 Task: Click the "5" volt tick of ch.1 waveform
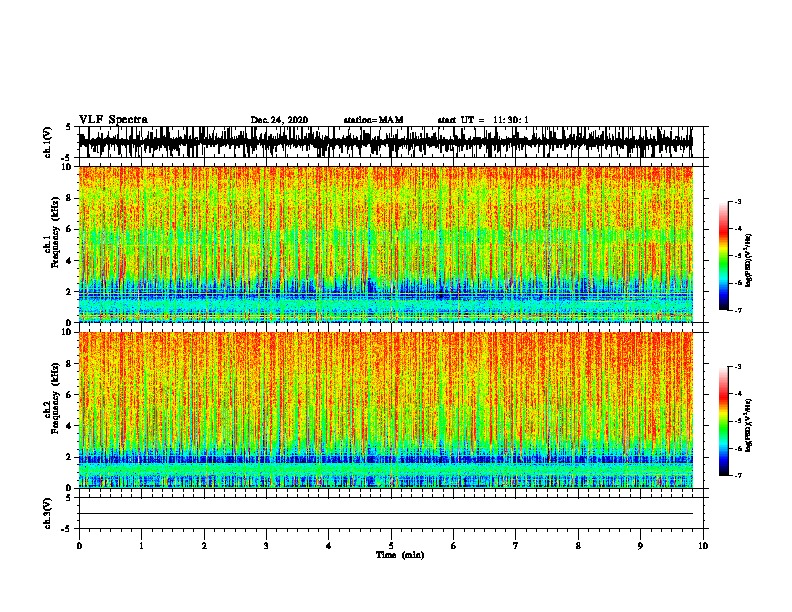coord(69,127)
